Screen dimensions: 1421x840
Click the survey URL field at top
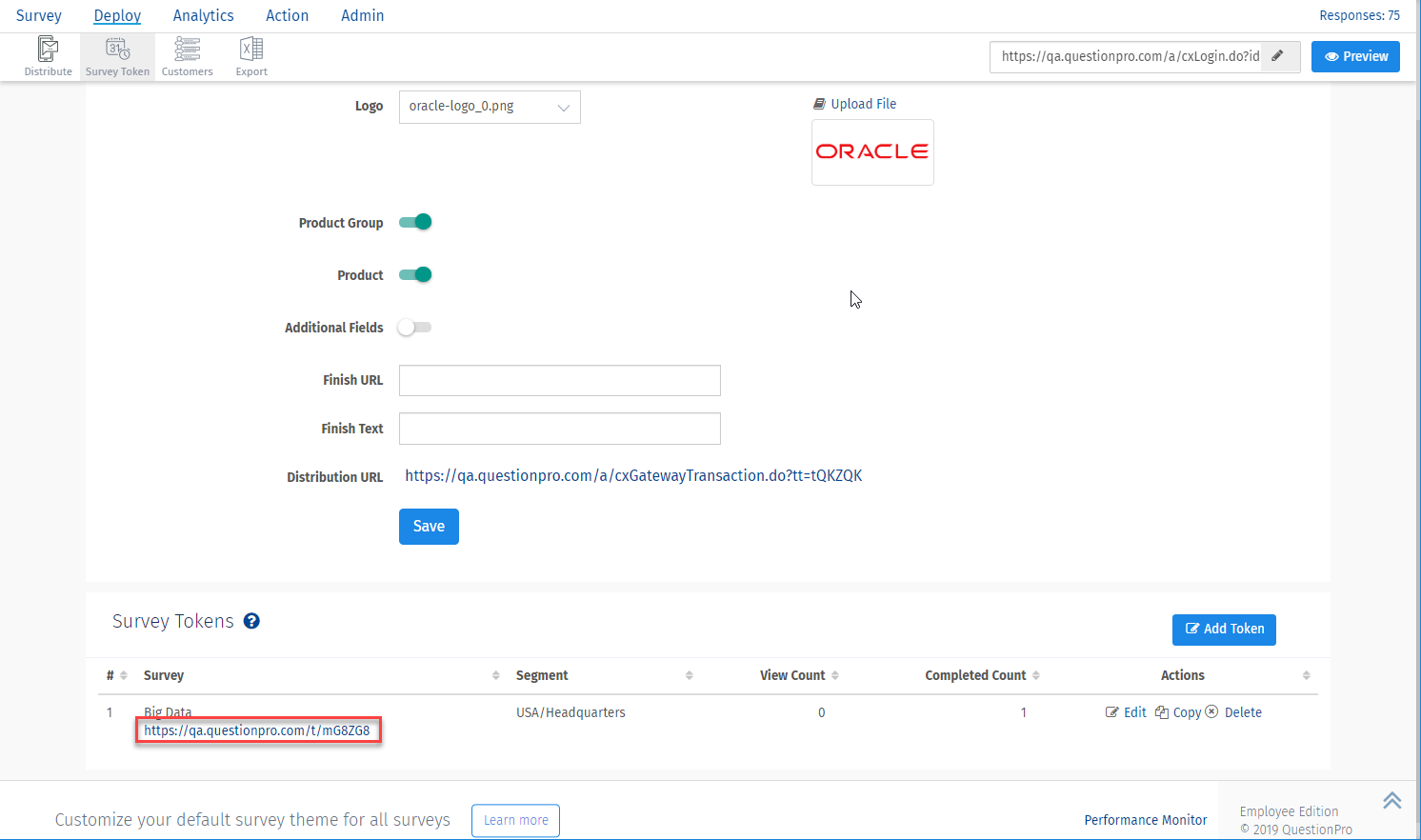click(x=1128, y=57)
